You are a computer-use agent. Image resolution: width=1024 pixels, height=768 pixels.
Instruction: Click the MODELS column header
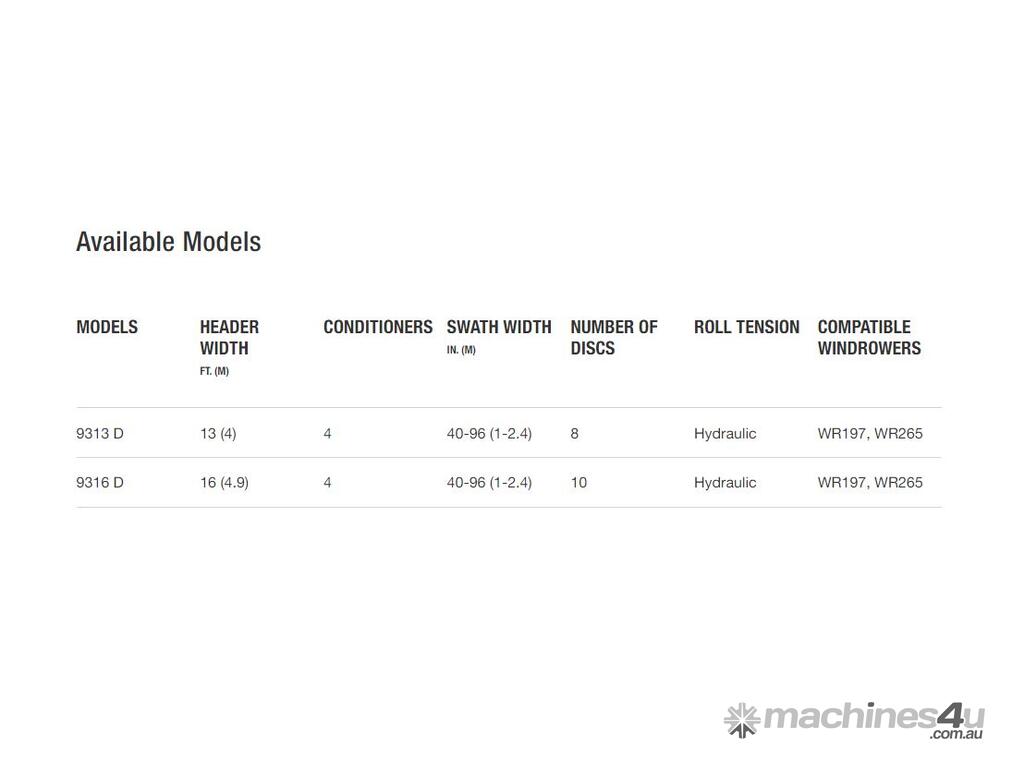point(107,327)
